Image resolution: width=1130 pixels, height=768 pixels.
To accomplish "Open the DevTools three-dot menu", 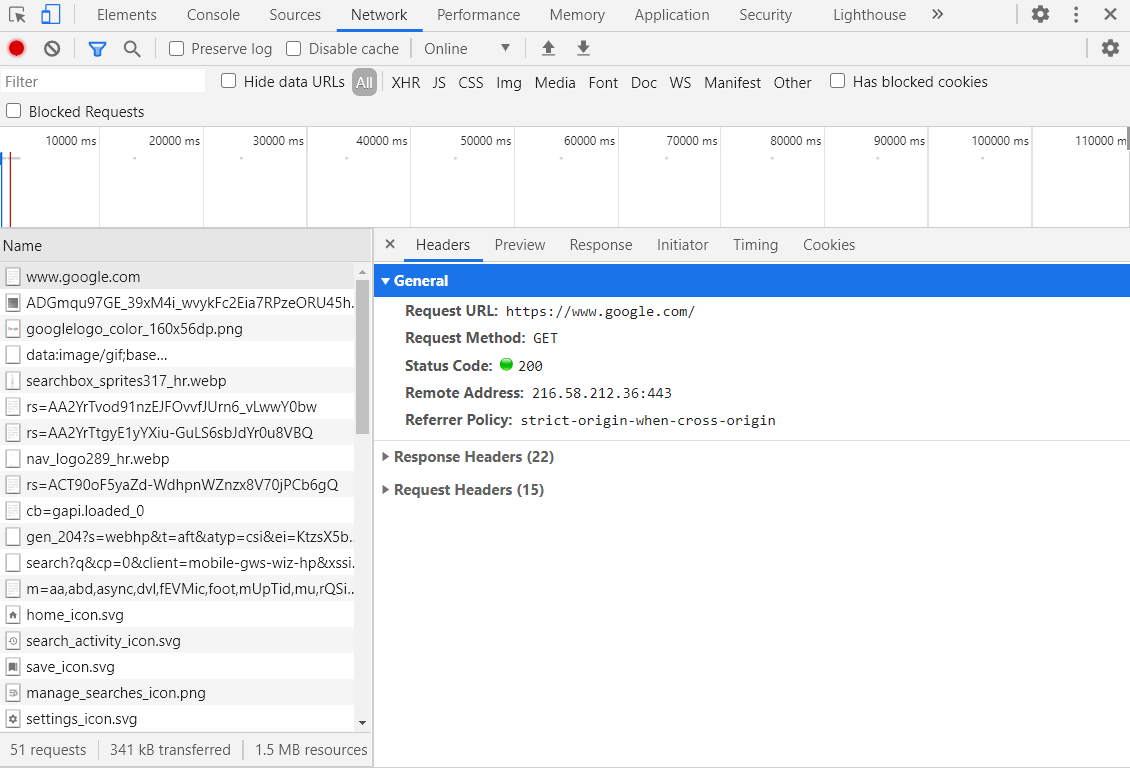I will [1076, 14].
